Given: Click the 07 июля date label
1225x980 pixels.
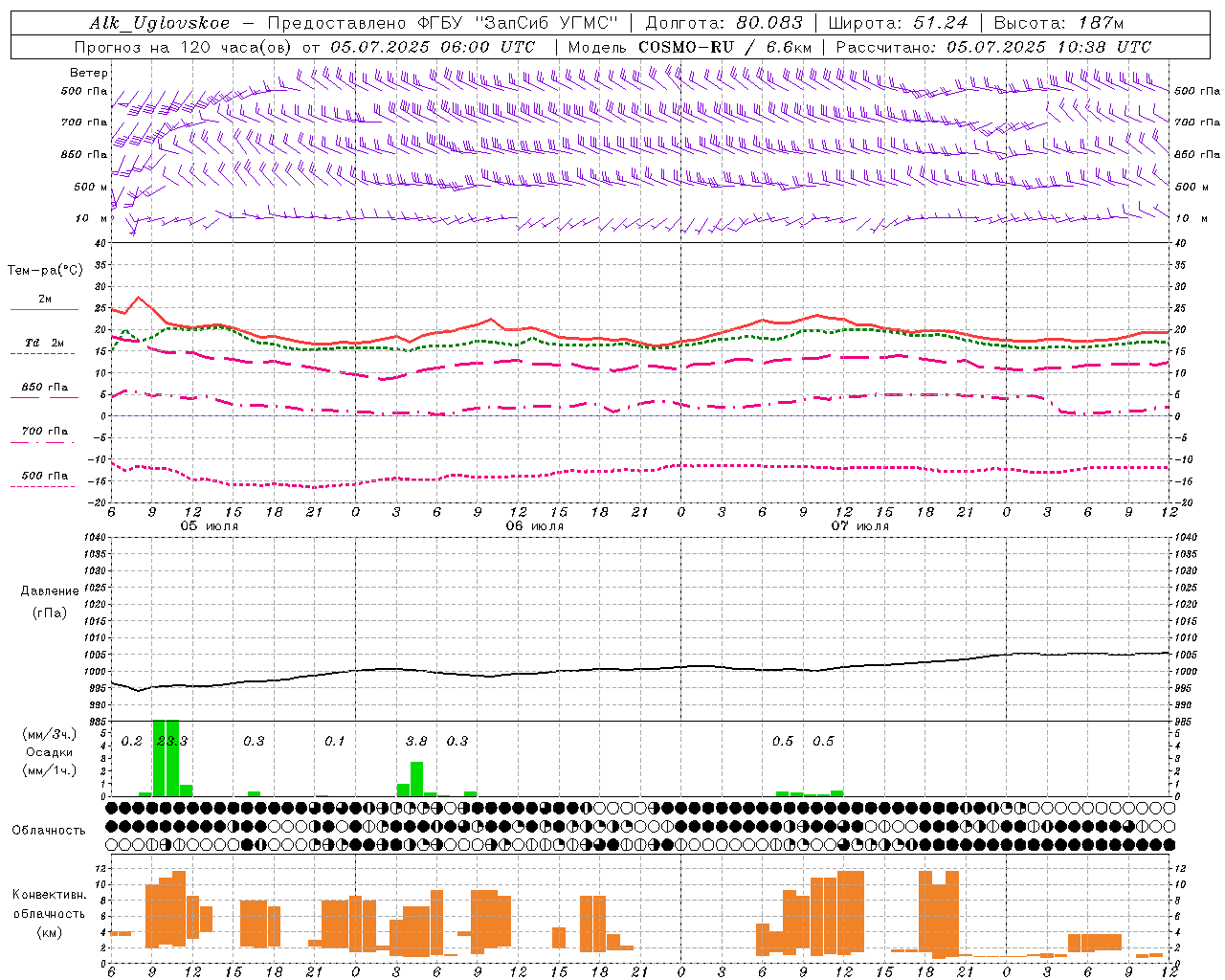Looking at the screenshot, I should (x=860, y=526).
